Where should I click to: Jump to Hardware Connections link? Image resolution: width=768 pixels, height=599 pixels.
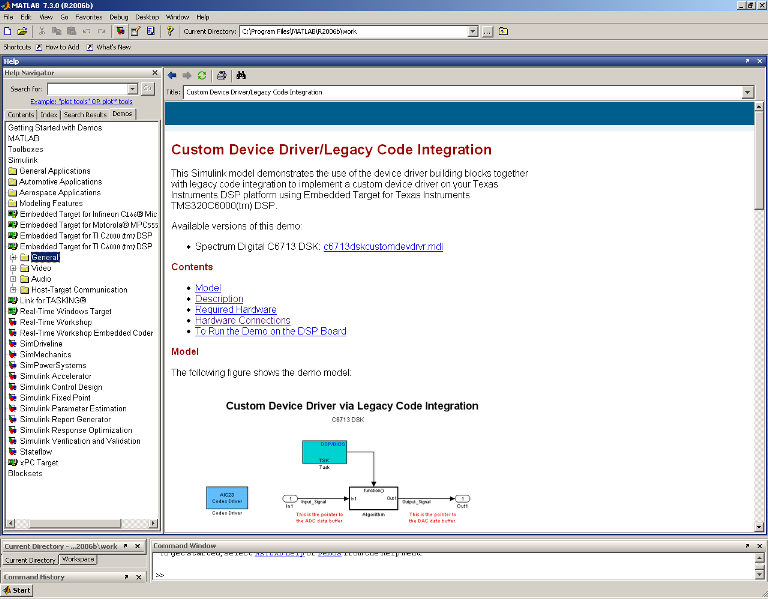click(242, 320)
